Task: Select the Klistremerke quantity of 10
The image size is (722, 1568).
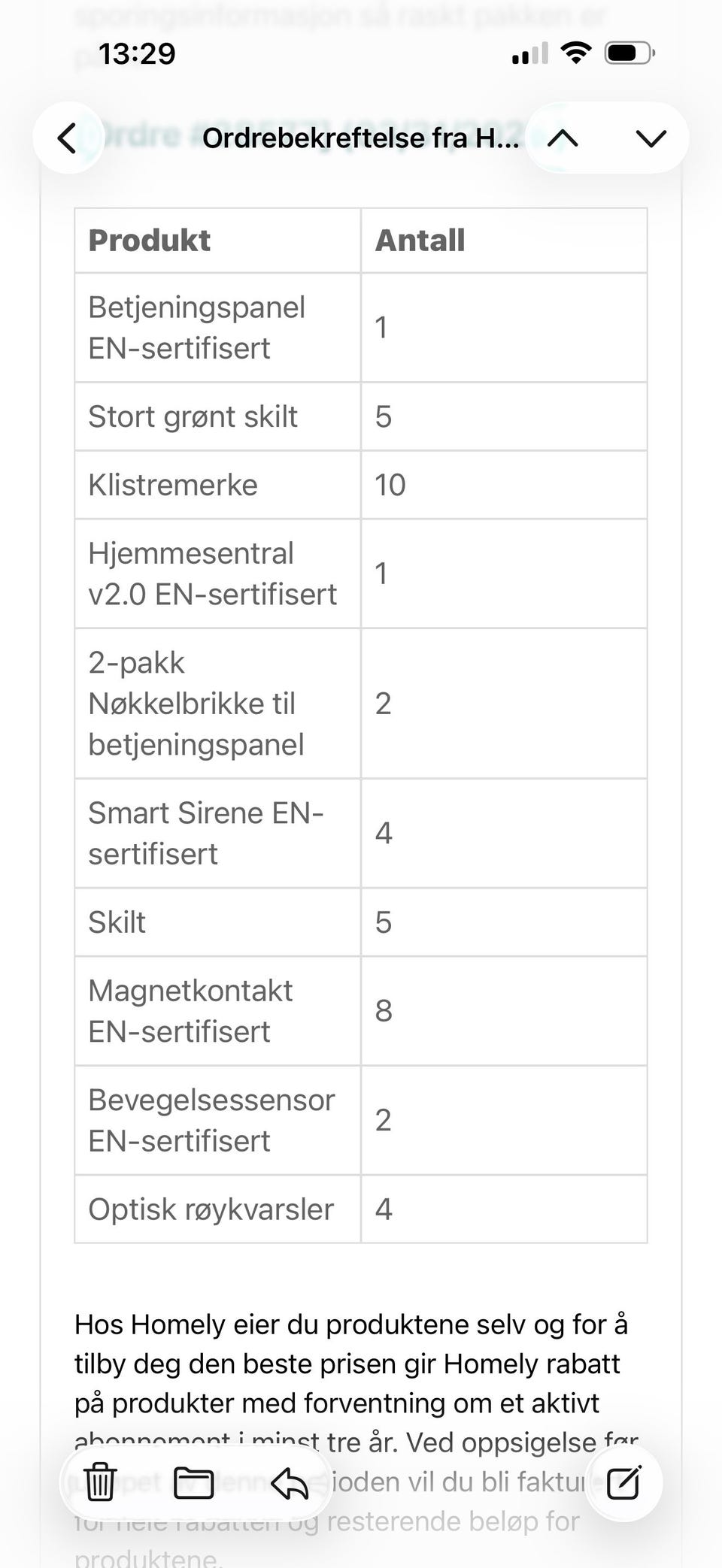Action: click(389, 484)
